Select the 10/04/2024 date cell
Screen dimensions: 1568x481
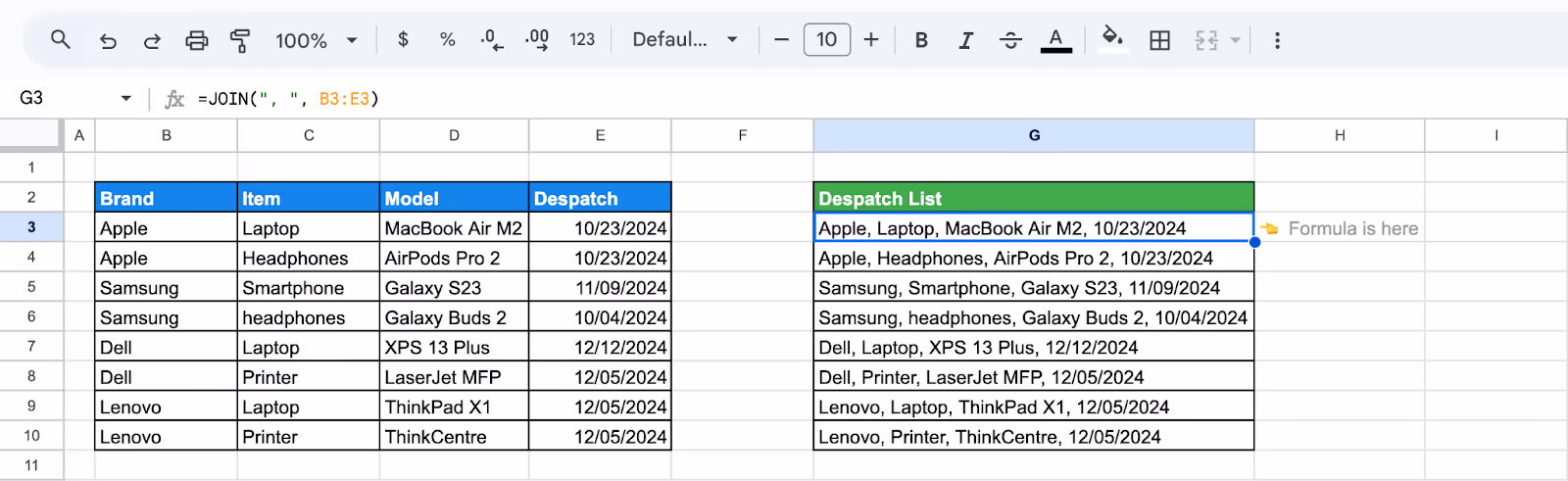tap(600, 317)
